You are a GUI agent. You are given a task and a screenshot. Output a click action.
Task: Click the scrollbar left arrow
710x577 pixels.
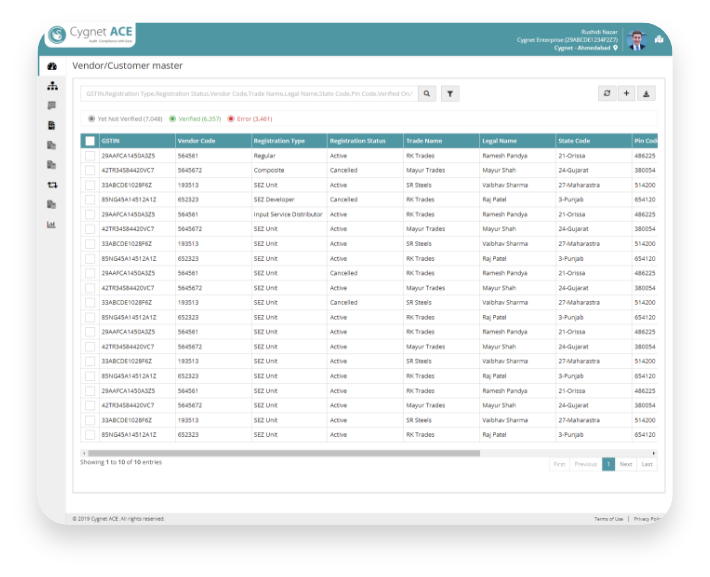point(84,453)
